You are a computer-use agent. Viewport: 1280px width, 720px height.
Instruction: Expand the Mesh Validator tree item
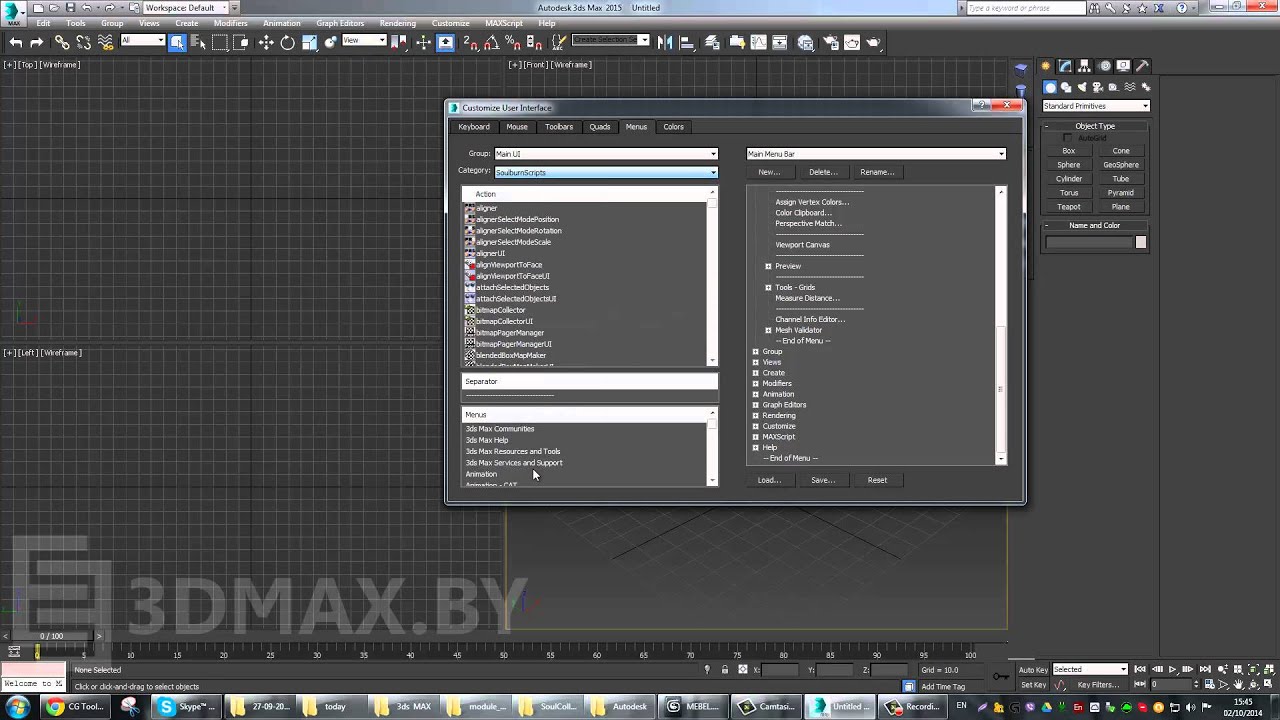[x=768, y=330]
